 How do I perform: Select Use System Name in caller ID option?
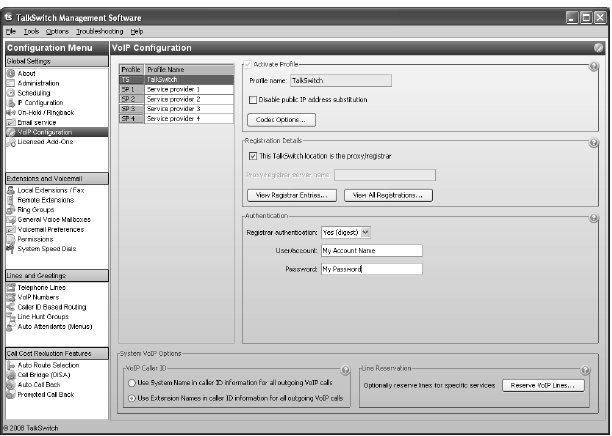(x=132, y=383)
